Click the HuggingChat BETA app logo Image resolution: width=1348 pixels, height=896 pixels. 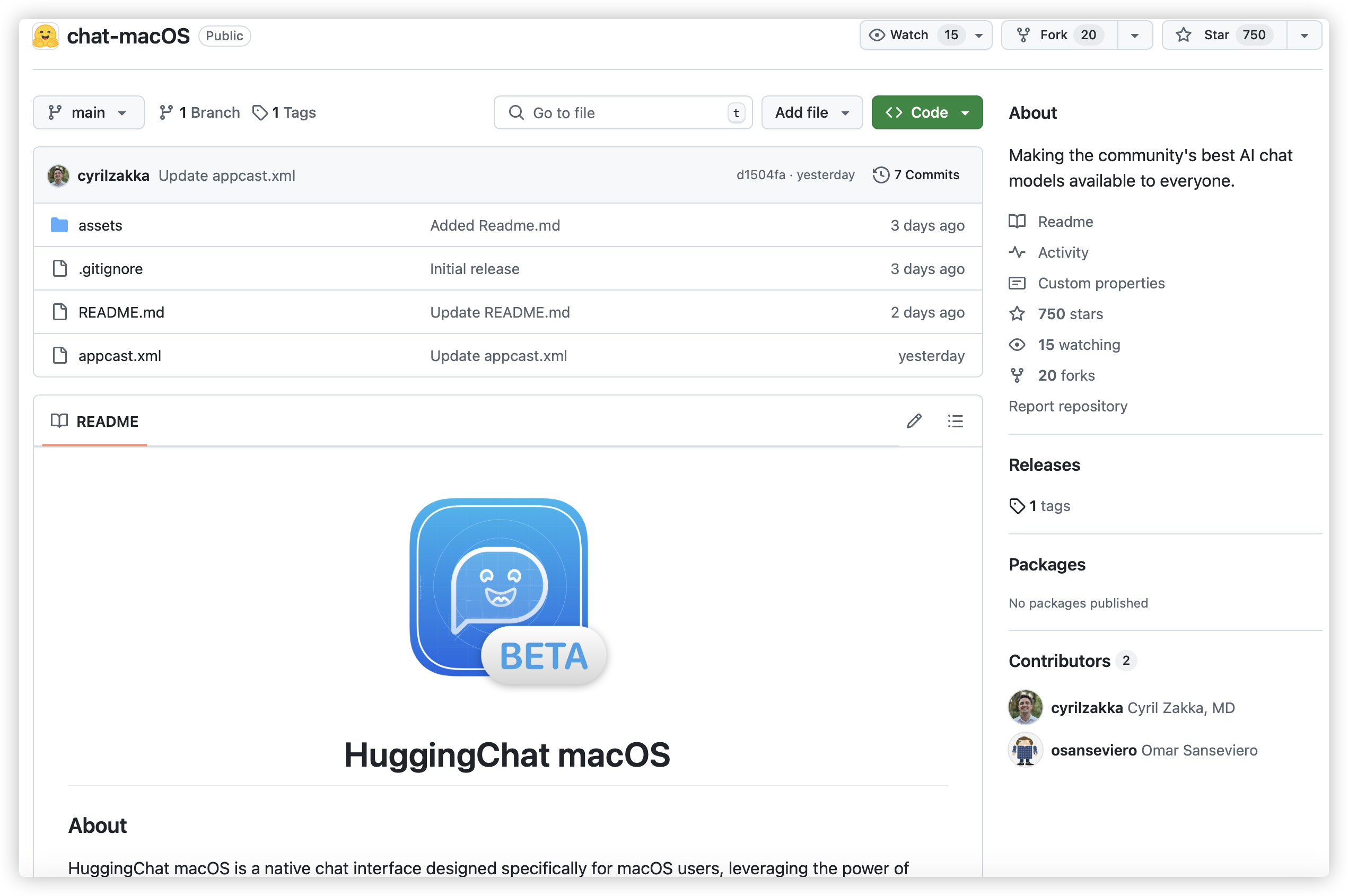tap(507, 592)
